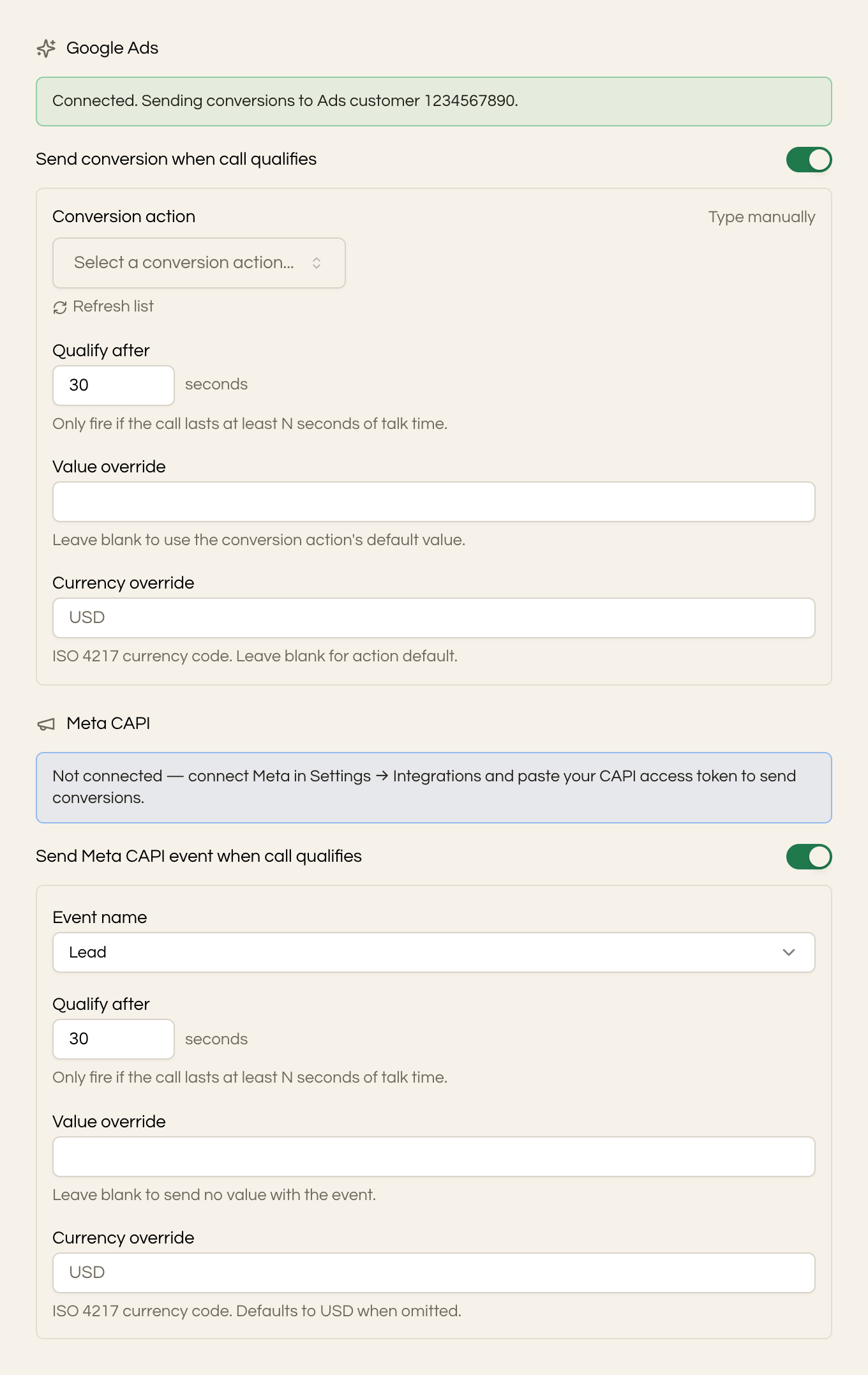The image size is (868, 1375).
Task: Click the Conversion action label
Action: click(124, 216)
